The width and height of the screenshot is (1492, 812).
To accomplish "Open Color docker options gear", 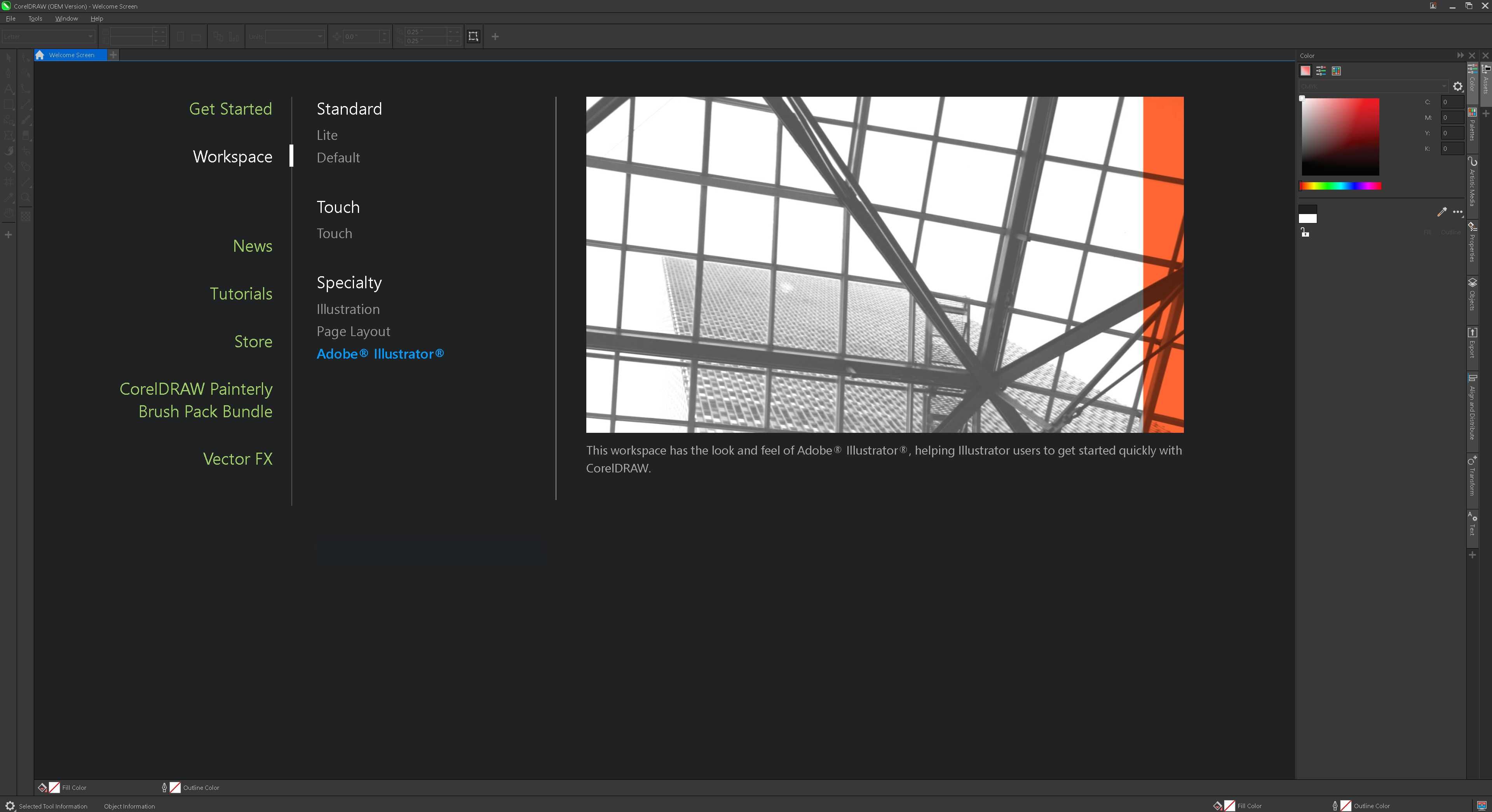I will (x=1458, y=86).
